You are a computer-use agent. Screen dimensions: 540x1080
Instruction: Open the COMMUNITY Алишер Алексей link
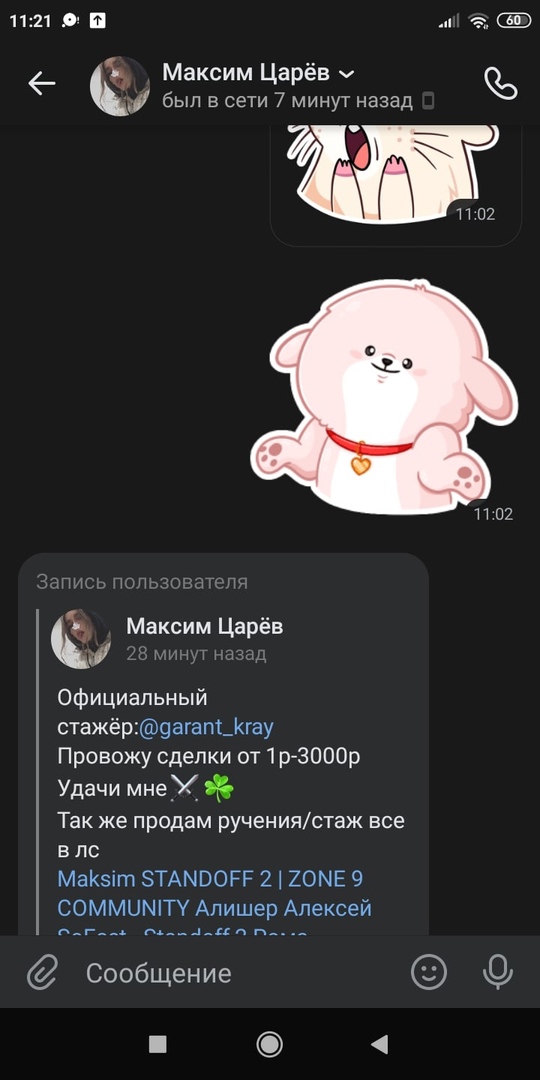pos(214,908)
